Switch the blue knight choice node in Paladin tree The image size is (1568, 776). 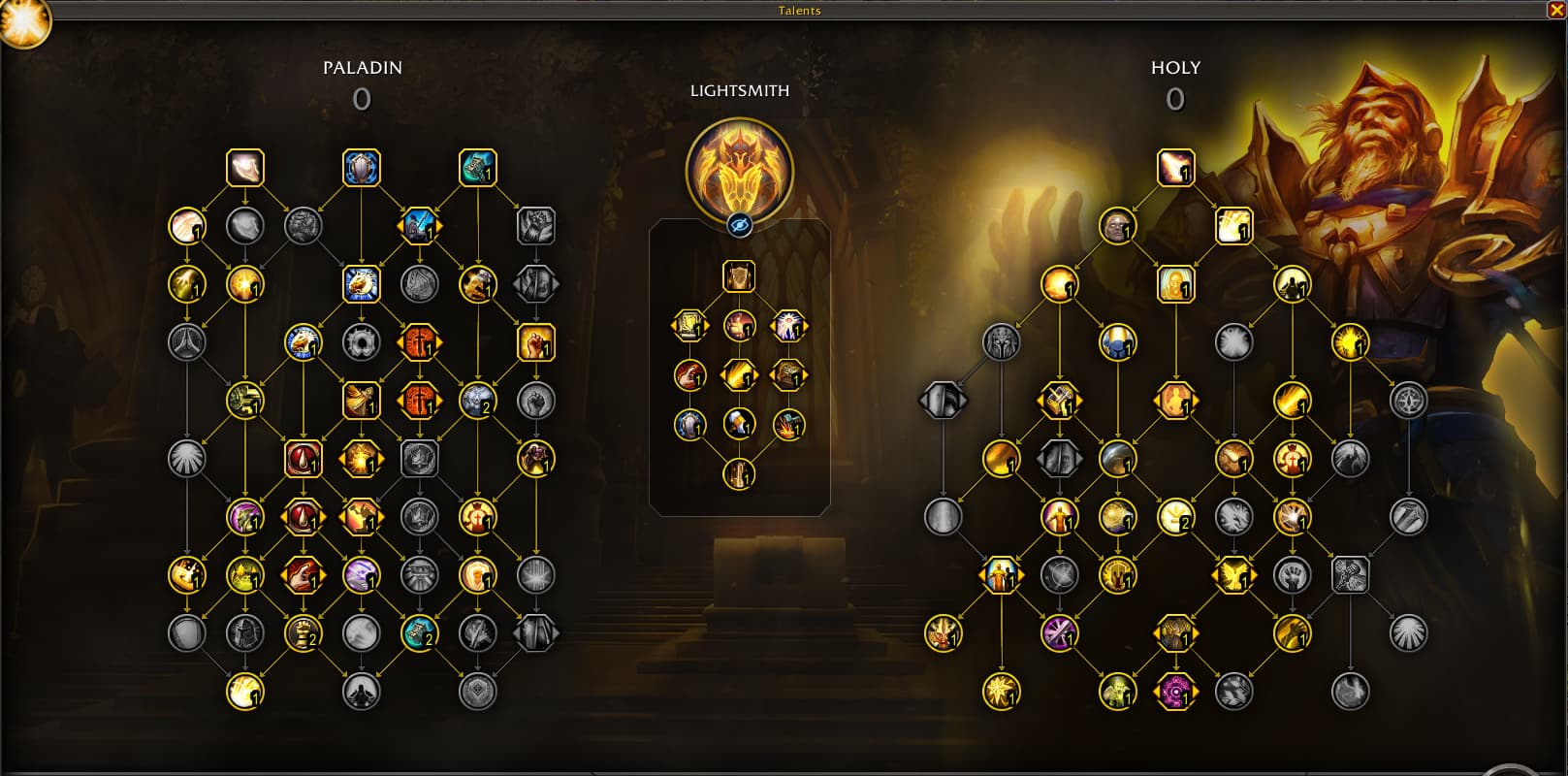pyautogui.click(x=420, y=226)
